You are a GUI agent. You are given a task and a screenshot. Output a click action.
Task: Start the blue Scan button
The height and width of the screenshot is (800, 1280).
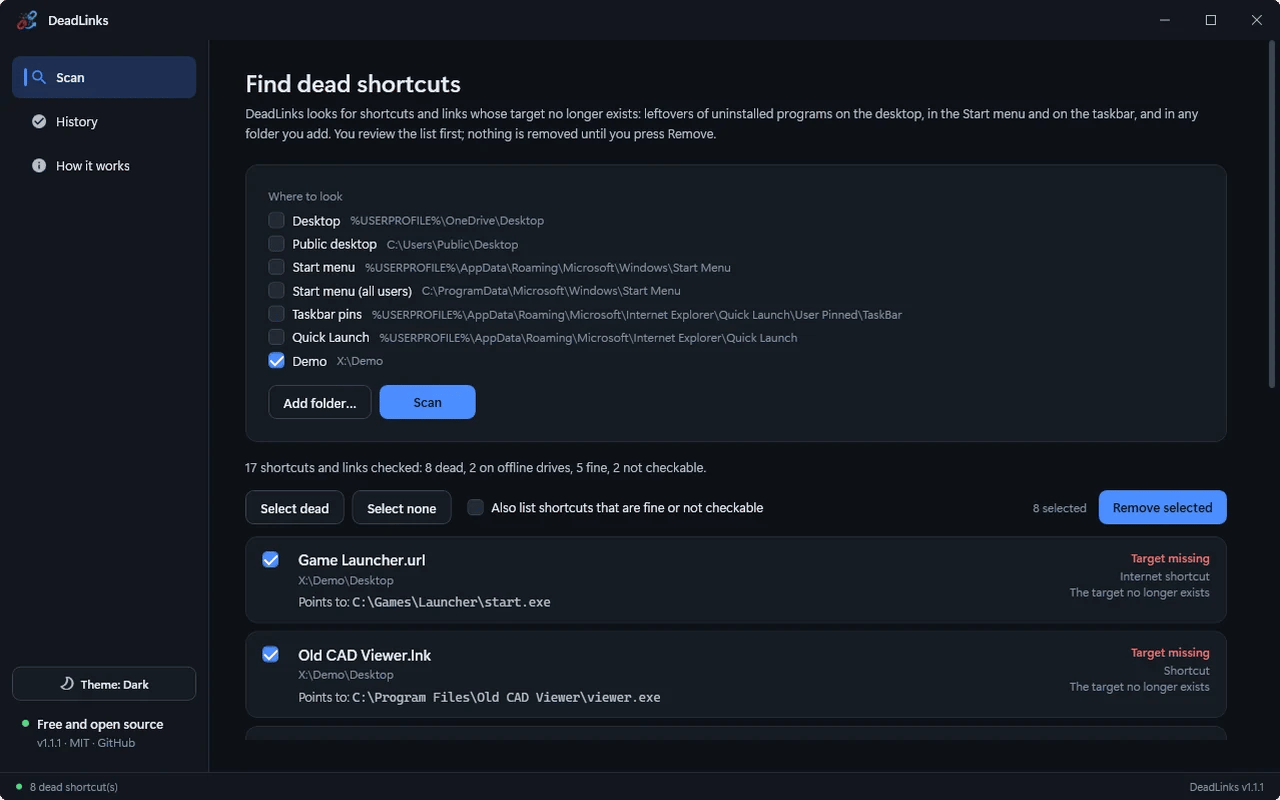427,402
